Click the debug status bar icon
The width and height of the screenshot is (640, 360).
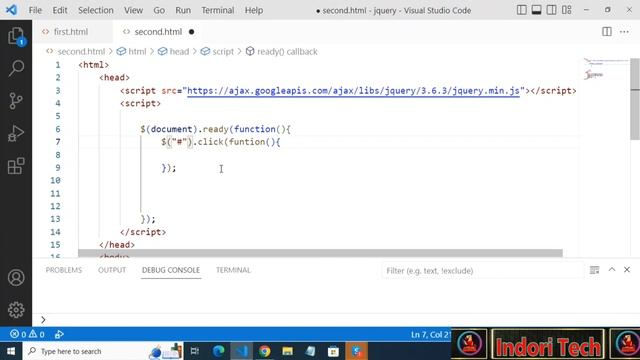(x=59, y=334)
